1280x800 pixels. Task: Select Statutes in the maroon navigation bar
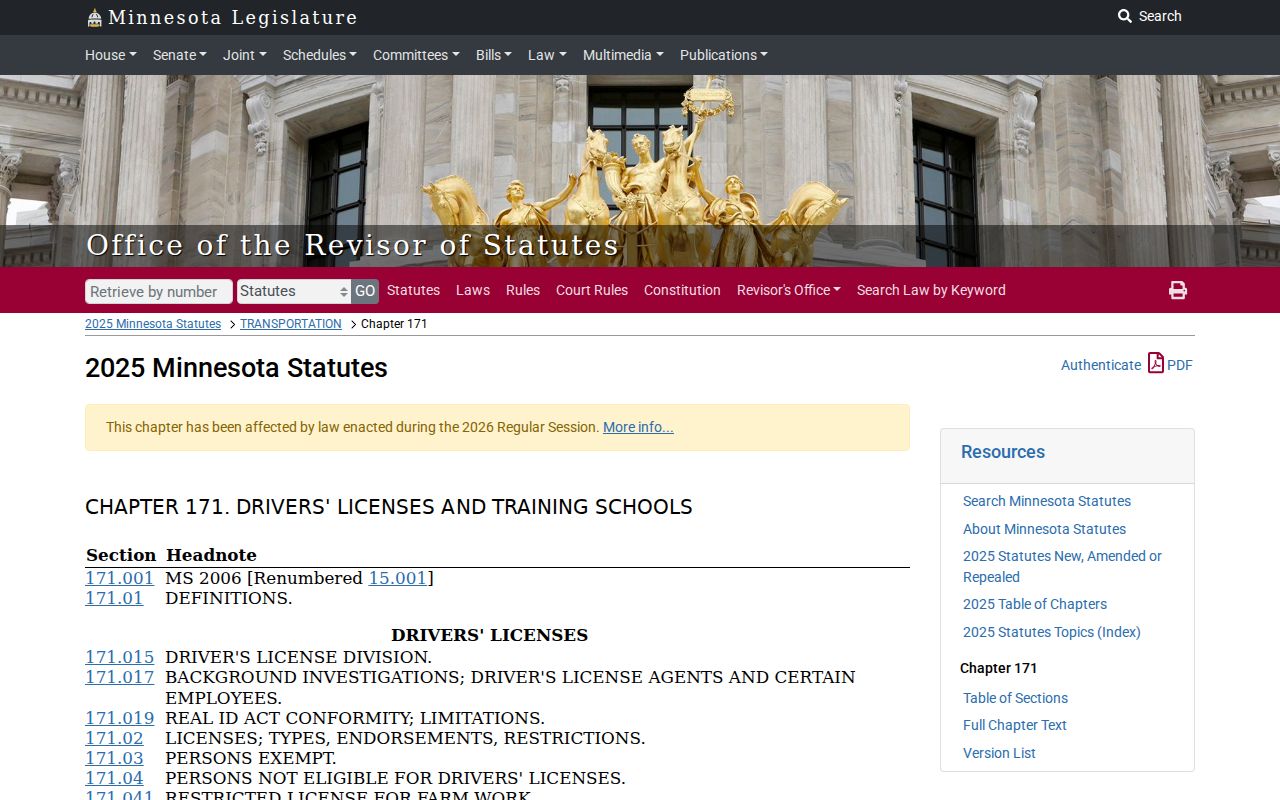click(x=413, y=290)
